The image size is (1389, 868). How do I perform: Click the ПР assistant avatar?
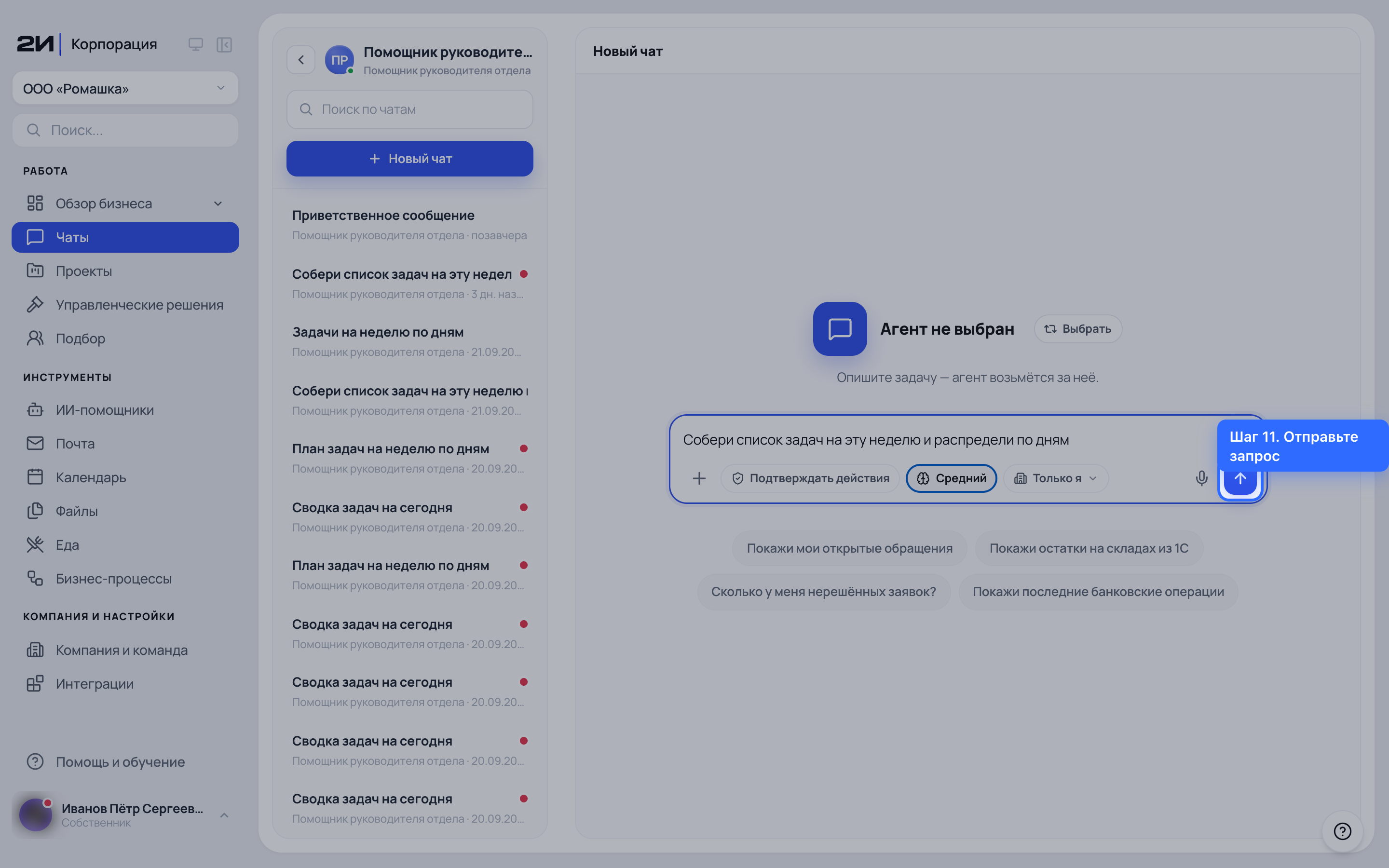coord(339,60)
